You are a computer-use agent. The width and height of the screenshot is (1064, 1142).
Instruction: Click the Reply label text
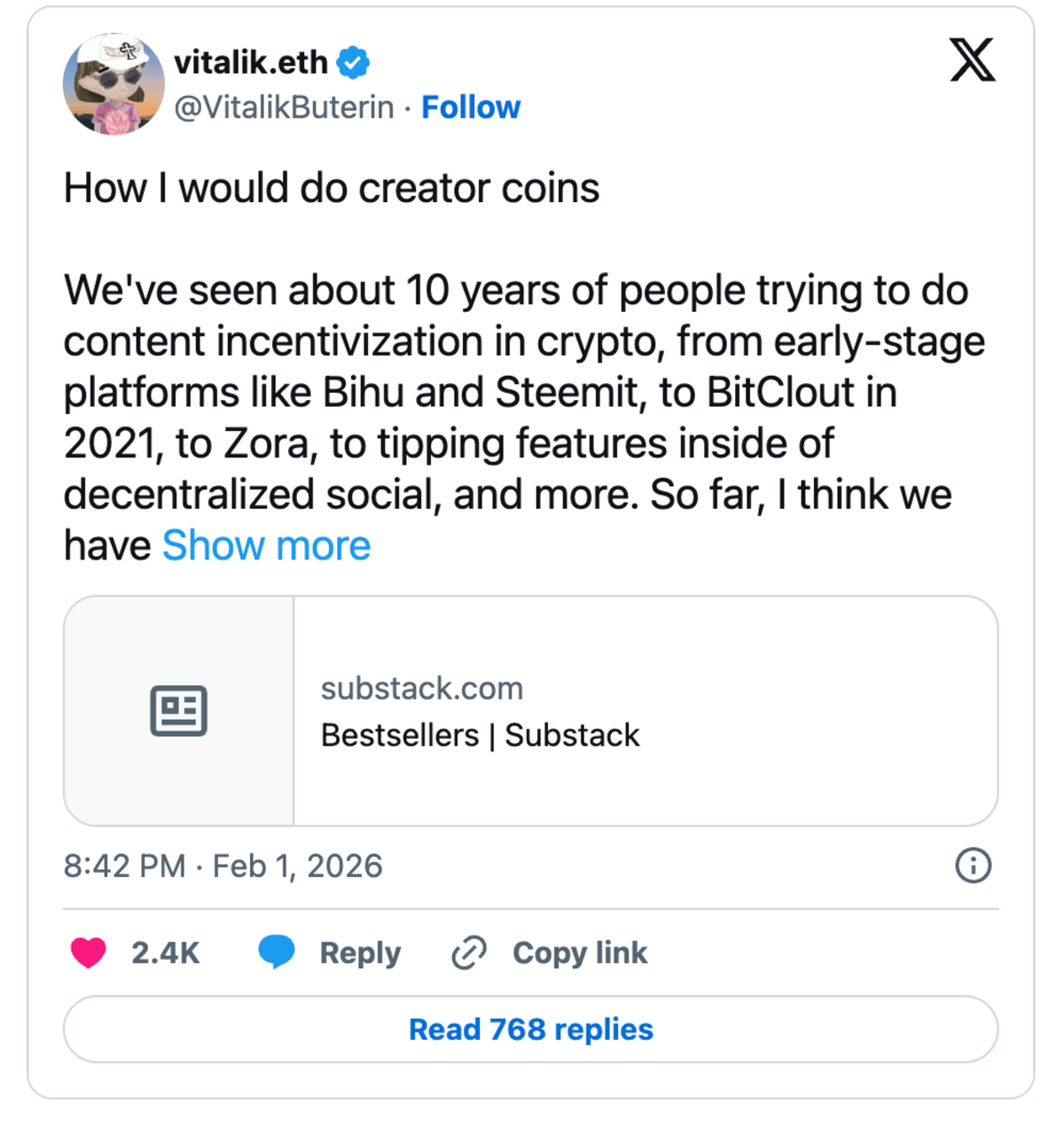coord(359,952)
